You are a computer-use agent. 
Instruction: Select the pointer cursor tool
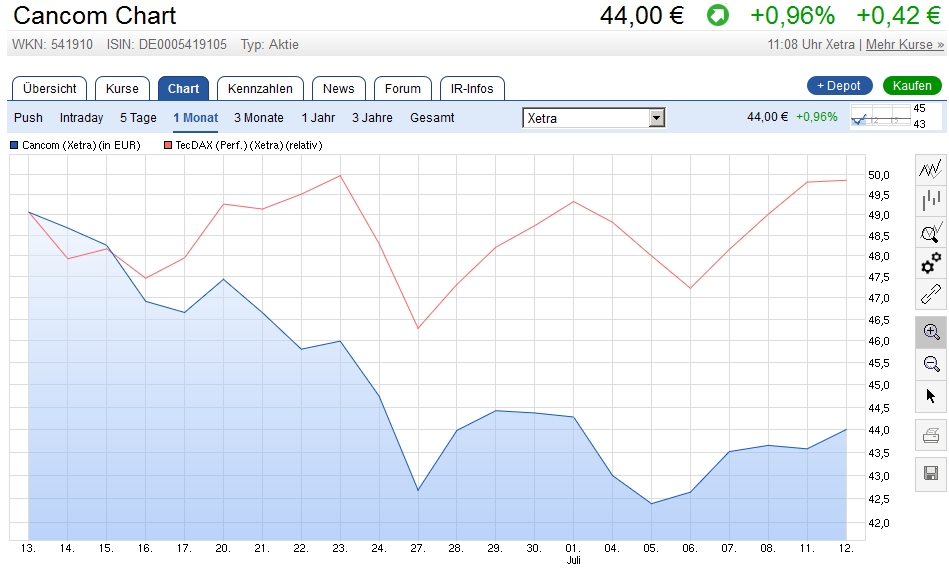931,396
